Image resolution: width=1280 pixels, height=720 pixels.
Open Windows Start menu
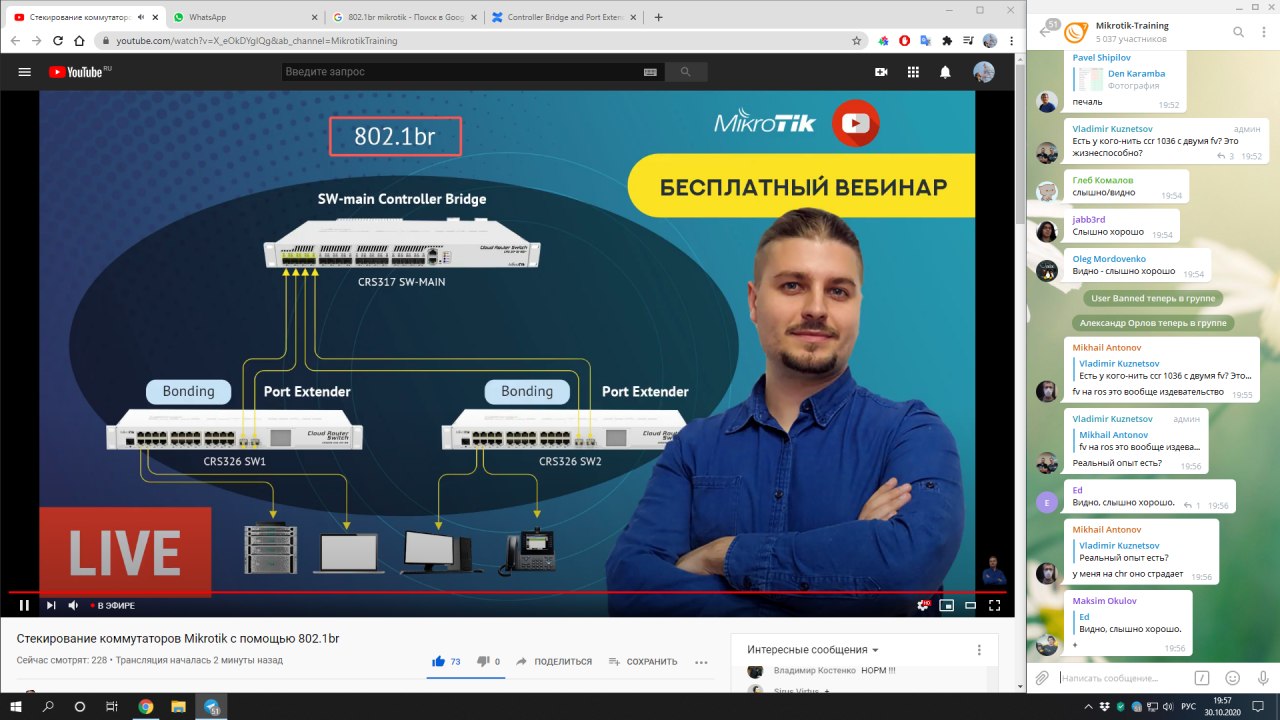16,706
